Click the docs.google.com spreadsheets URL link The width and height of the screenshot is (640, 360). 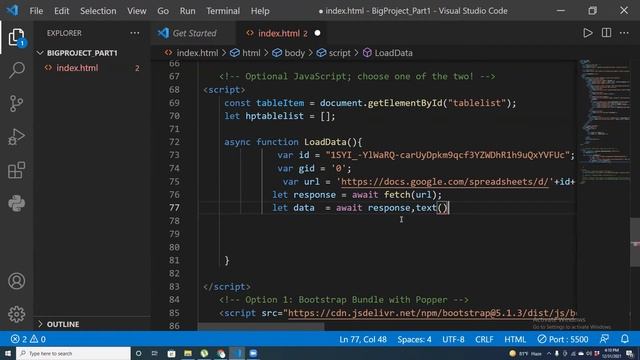(x=444, y=182)
